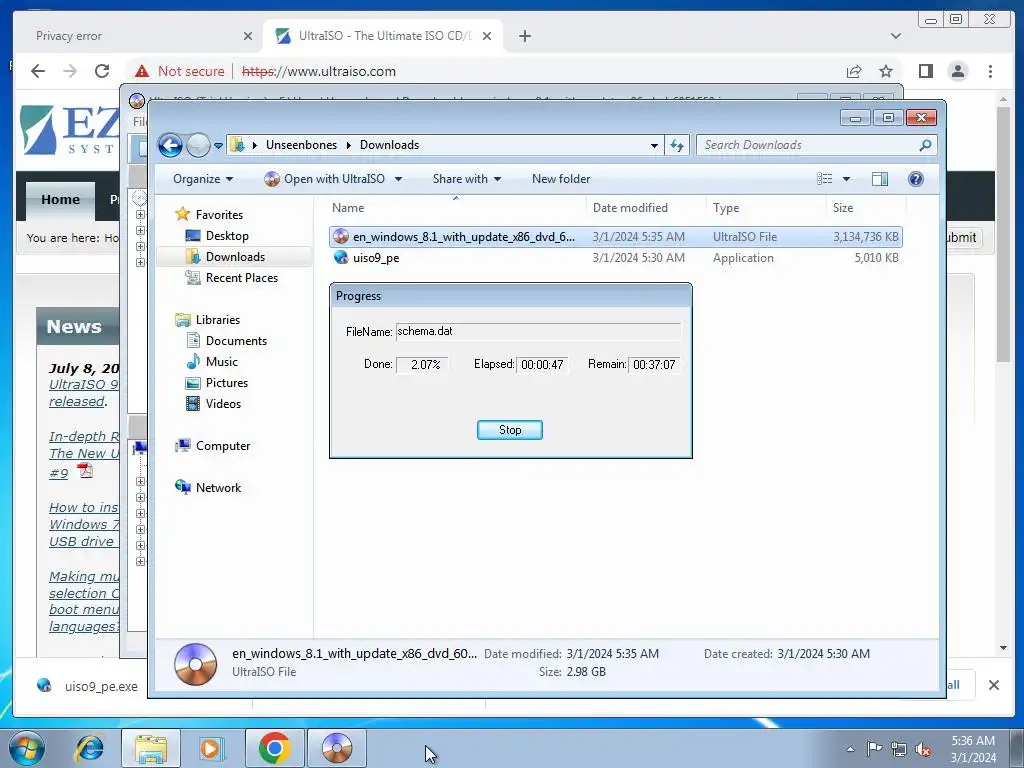This screenshot has height=768, width=1024.
Task: Open Pictures library
Action: click(217, 383)
